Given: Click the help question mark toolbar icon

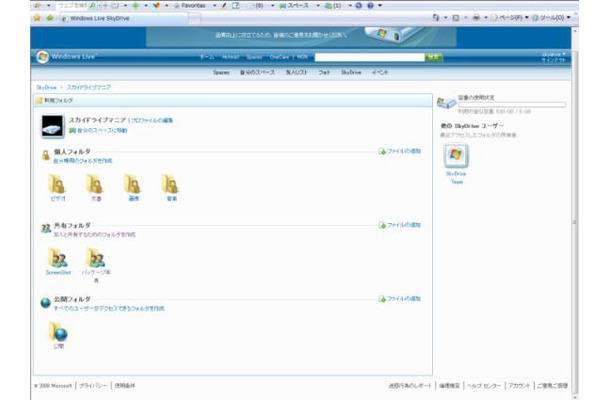Looking at the screenshot, I should pyautogui.click(x=370, y=5).
